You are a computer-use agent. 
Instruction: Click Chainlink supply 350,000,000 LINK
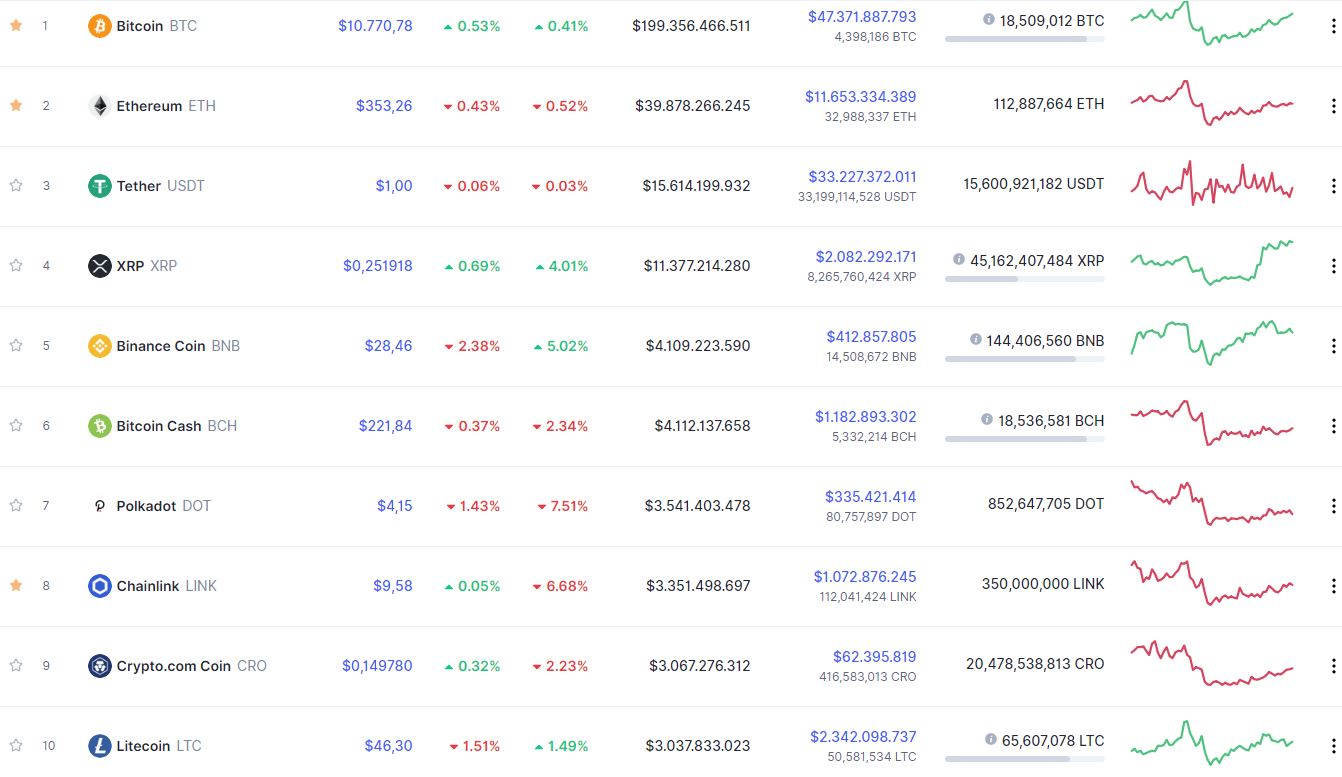pyautogui.click(x=1043, y=584)
